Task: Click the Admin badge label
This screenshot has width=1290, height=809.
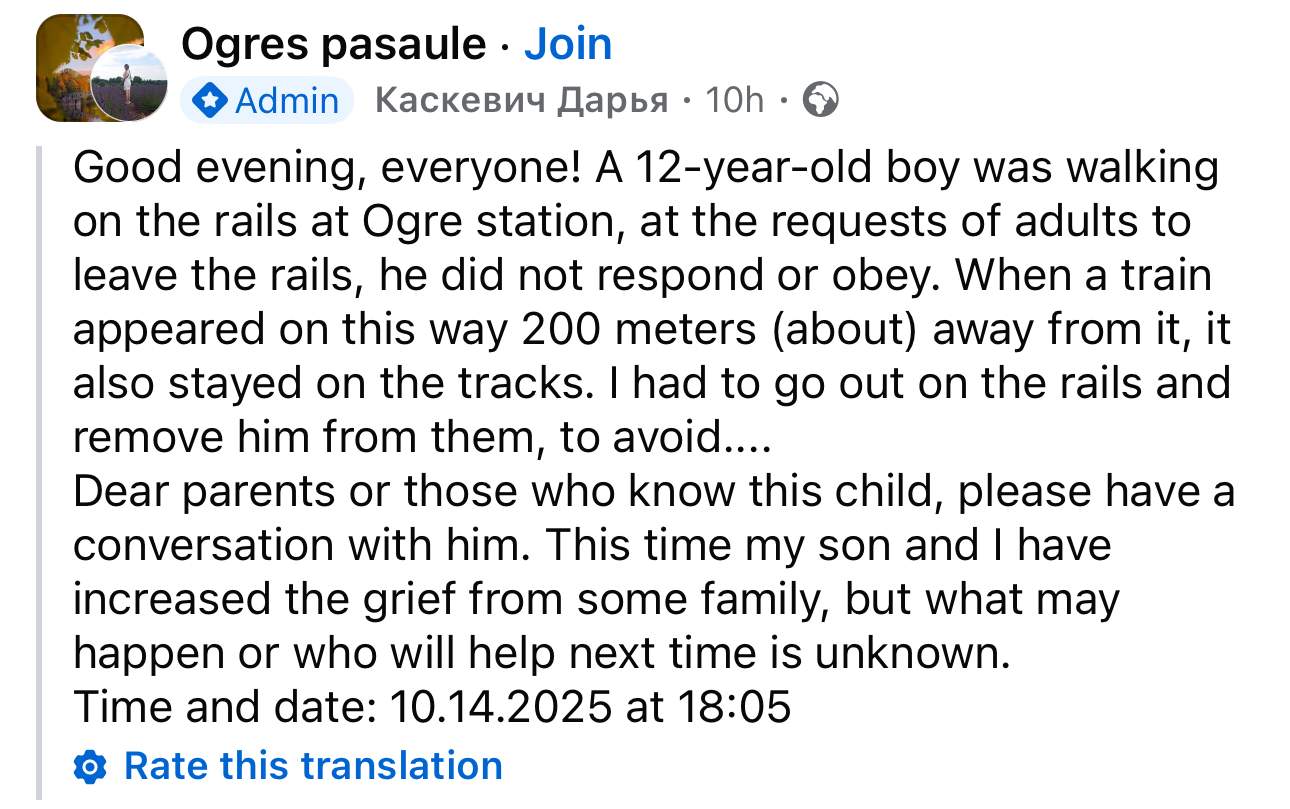Action: (x=286, y=100)
